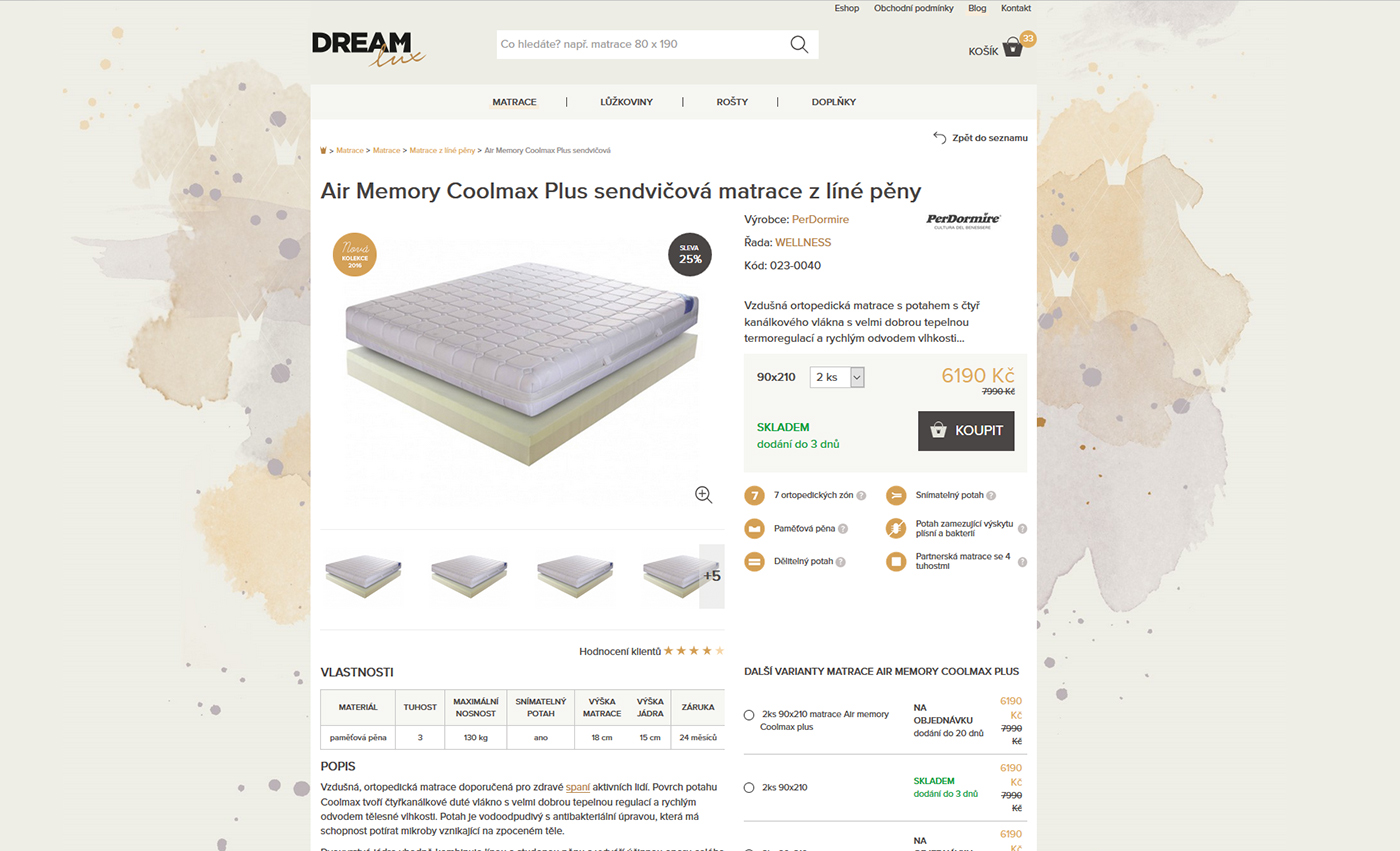Click help icon next to Paměťová pěna
This screenshot has height=851, width=1400.
pos(843,529)
